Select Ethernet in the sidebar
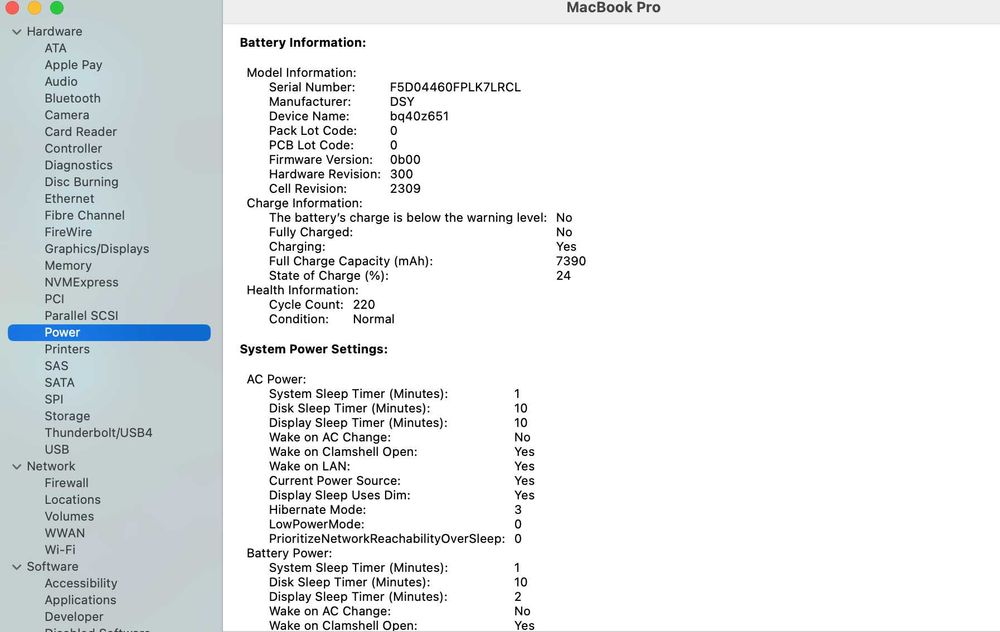Screen dimensions: 1000x632 [70, 198]
